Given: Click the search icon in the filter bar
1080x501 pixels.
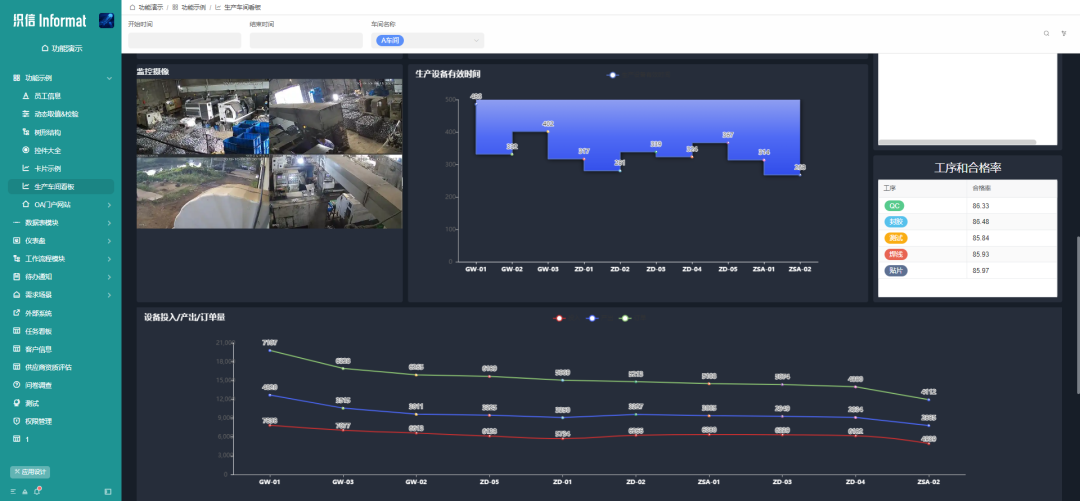Looking at the screenshot, I should 1046,33.
